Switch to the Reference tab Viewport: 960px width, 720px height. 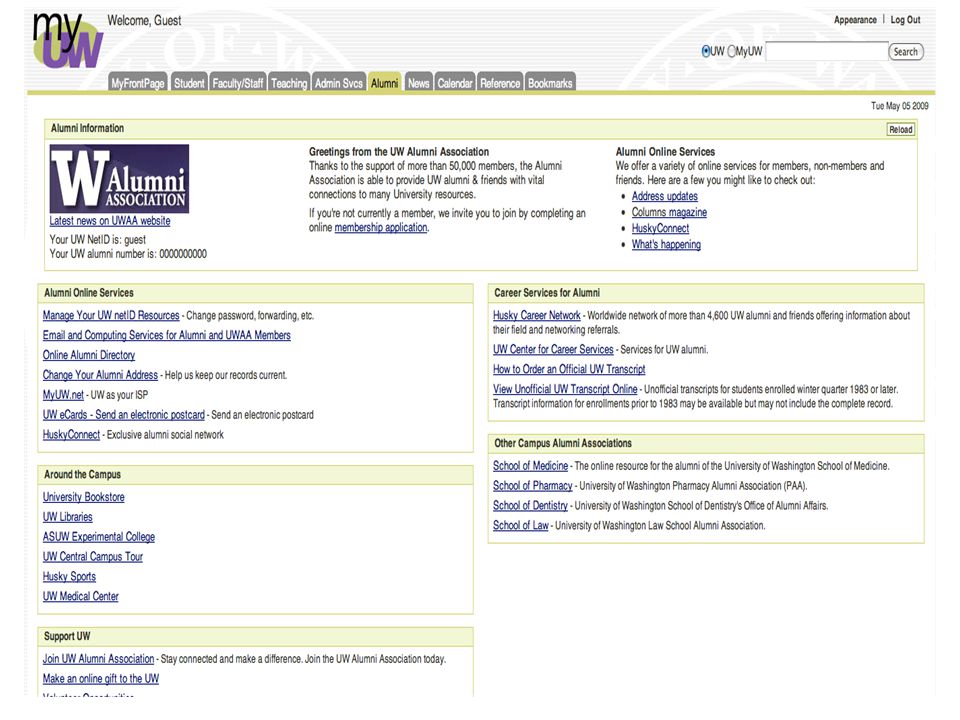(x=500, y=83)
